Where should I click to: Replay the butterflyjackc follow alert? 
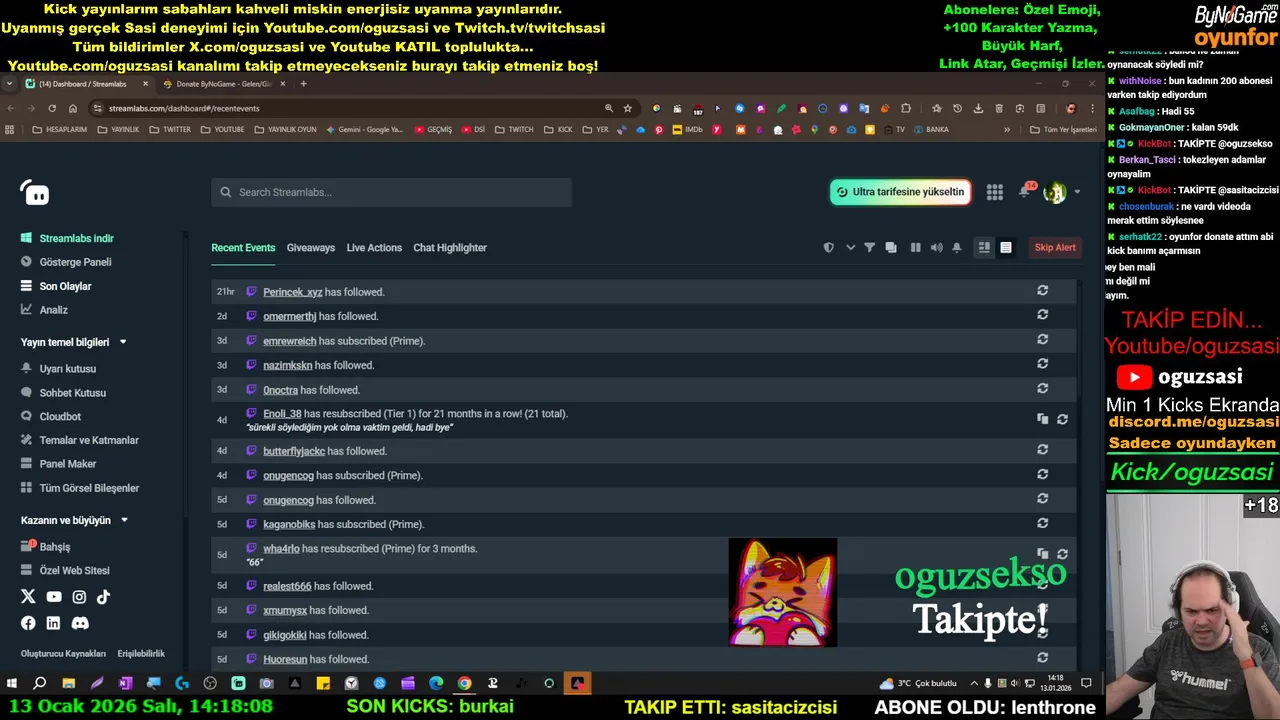coord(1042,449)
